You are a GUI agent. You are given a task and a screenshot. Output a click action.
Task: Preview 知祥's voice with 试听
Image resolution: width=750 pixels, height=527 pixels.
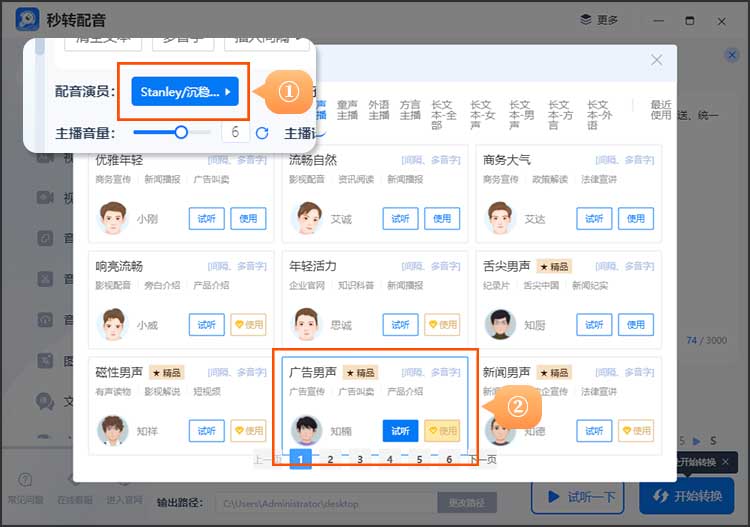(207, 431)
